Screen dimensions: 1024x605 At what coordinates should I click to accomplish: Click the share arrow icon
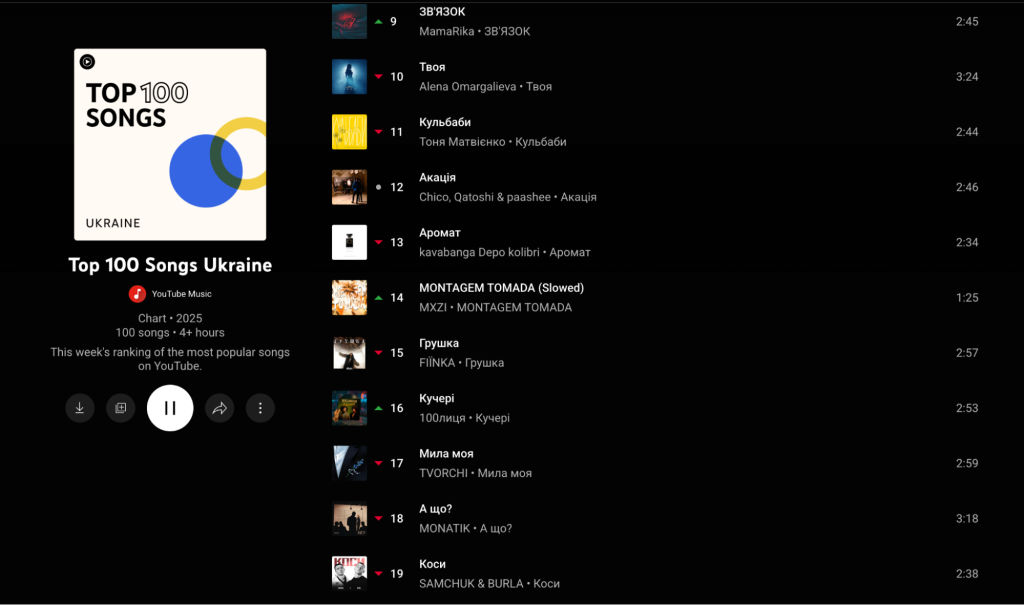tap(219, 408)
